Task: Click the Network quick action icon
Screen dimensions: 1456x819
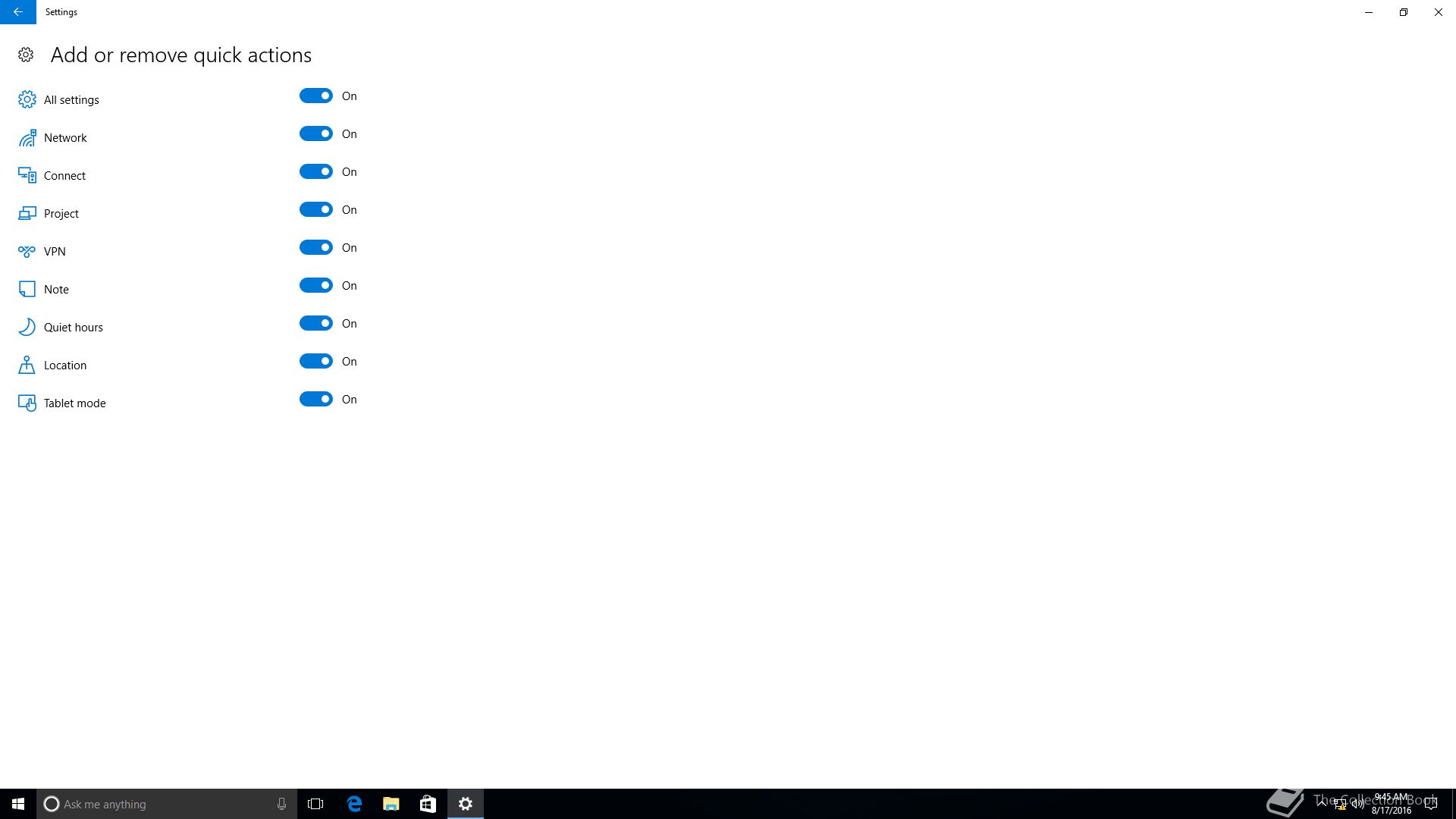Action: click(x=27, y=138)
